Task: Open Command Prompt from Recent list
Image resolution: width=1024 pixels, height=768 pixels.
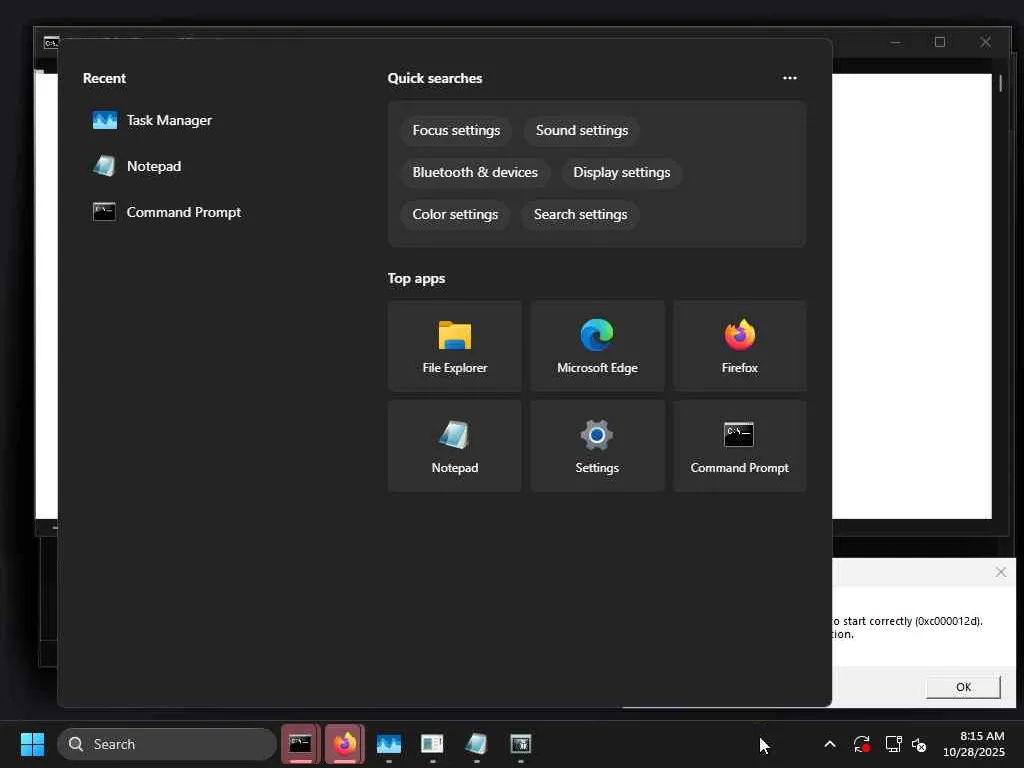Action: [167, 212]
